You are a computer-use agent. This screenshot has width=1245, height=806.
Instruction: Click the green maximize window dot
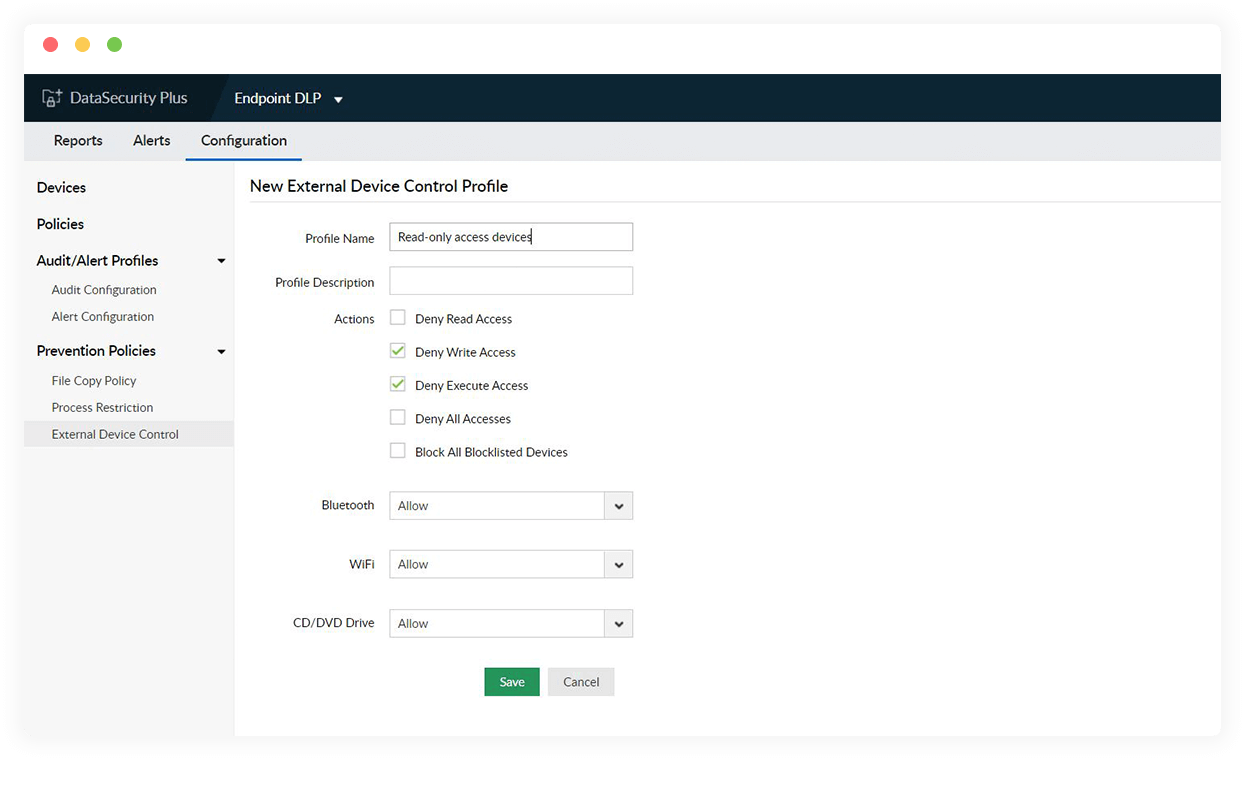click(x=114, y=44)
